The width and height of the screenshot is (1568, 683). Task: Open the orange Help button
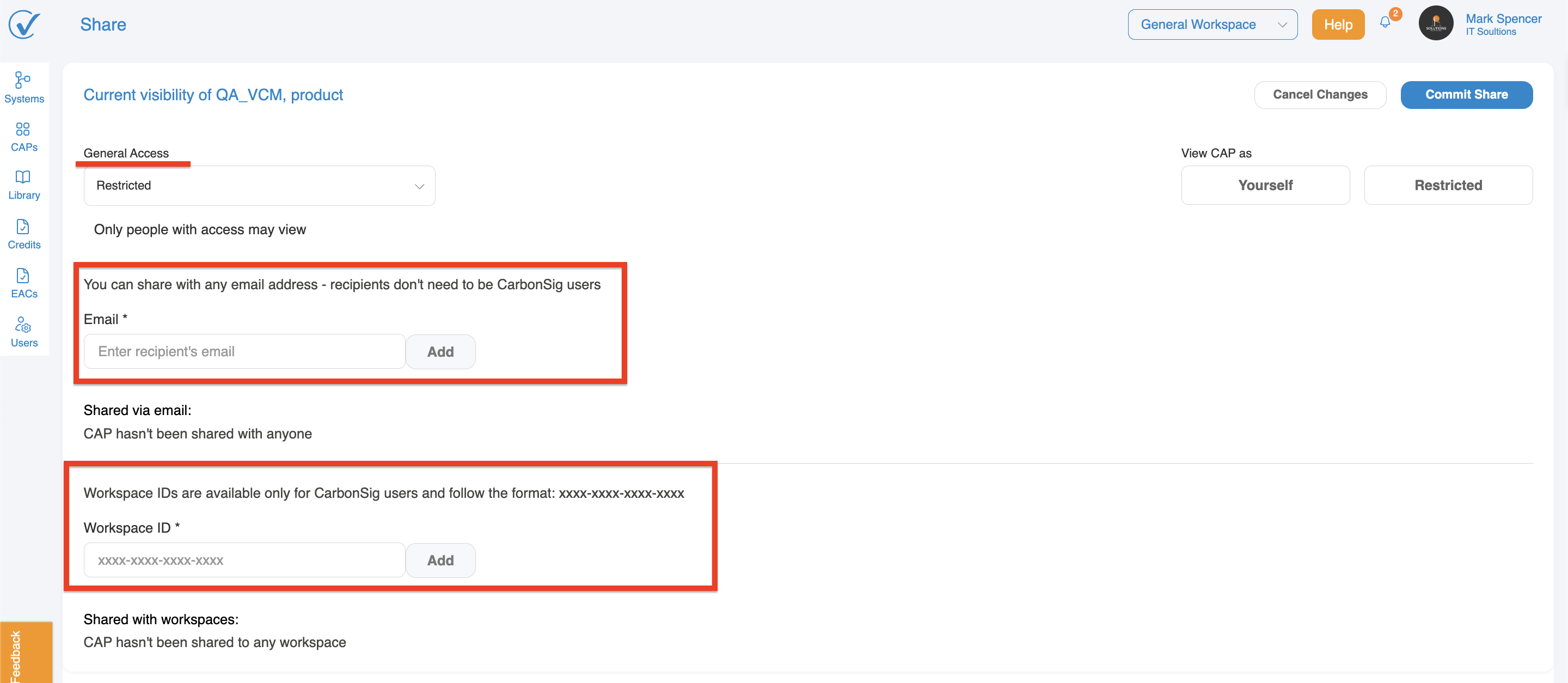(1337, 25)
